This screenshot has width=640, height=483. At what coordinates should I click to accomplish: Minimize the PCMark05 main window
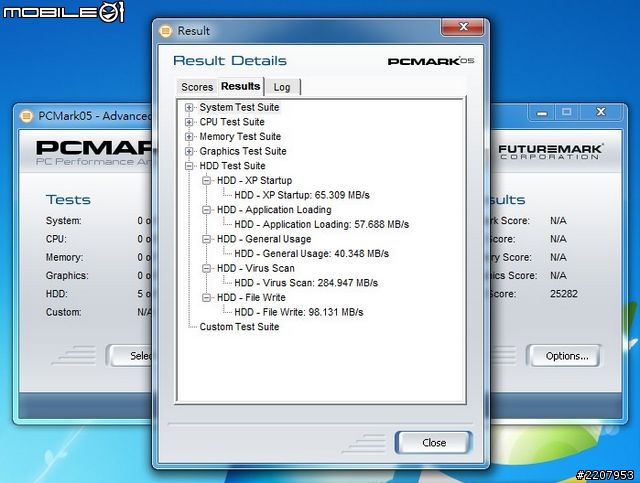point(542,113)
